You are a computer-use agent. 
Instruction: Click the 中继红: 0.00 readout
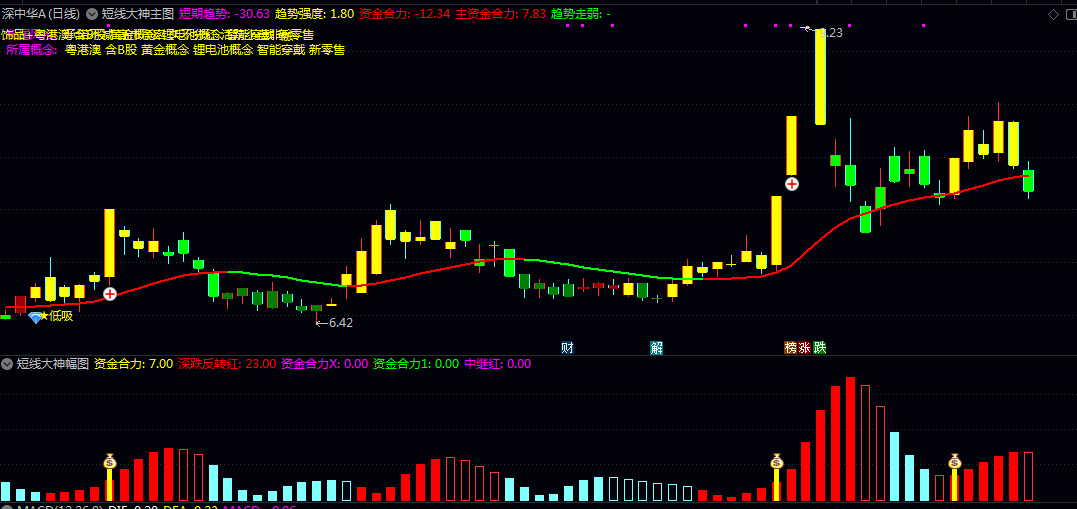[498, 364]
